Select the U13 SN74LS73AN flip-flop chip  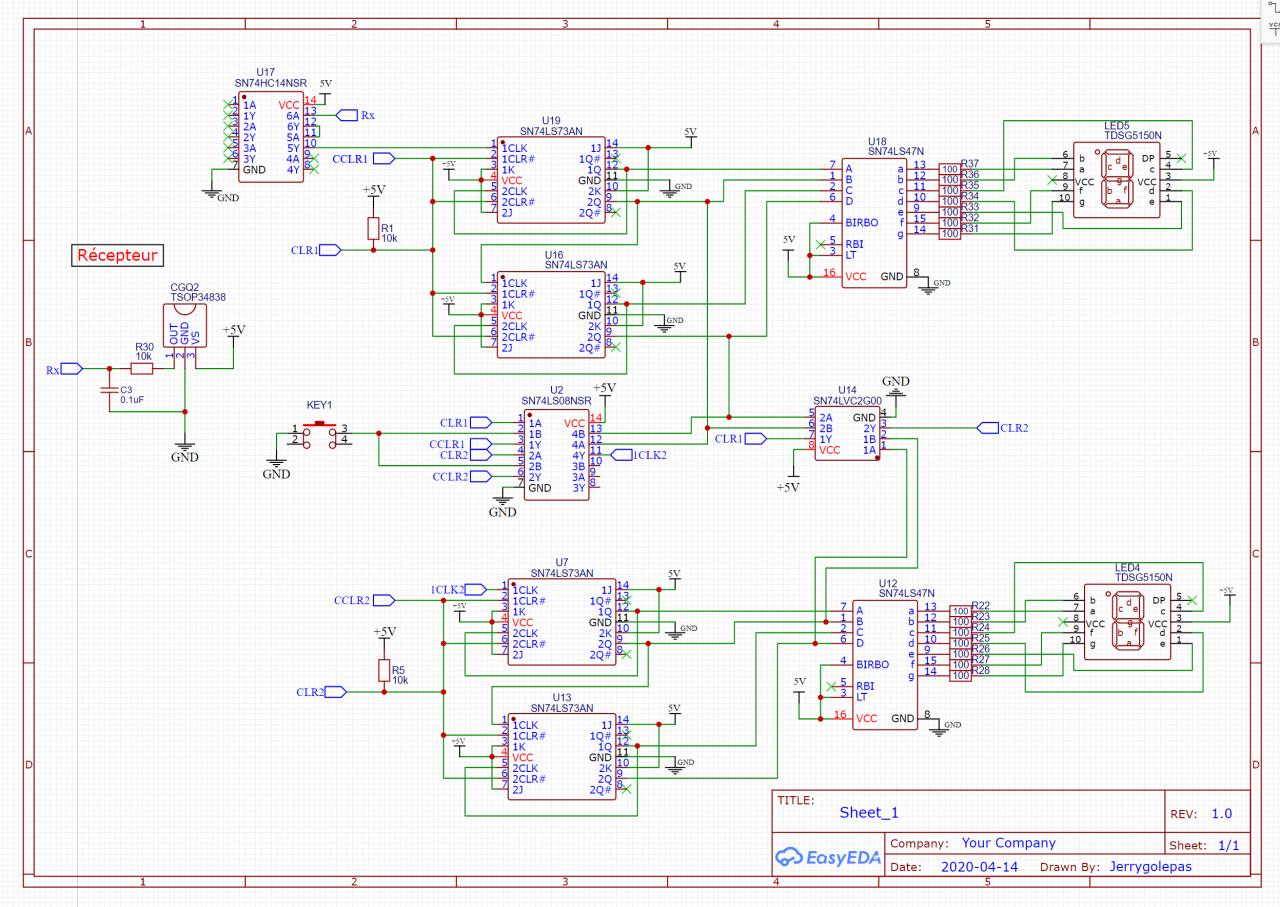click(561, 756)
